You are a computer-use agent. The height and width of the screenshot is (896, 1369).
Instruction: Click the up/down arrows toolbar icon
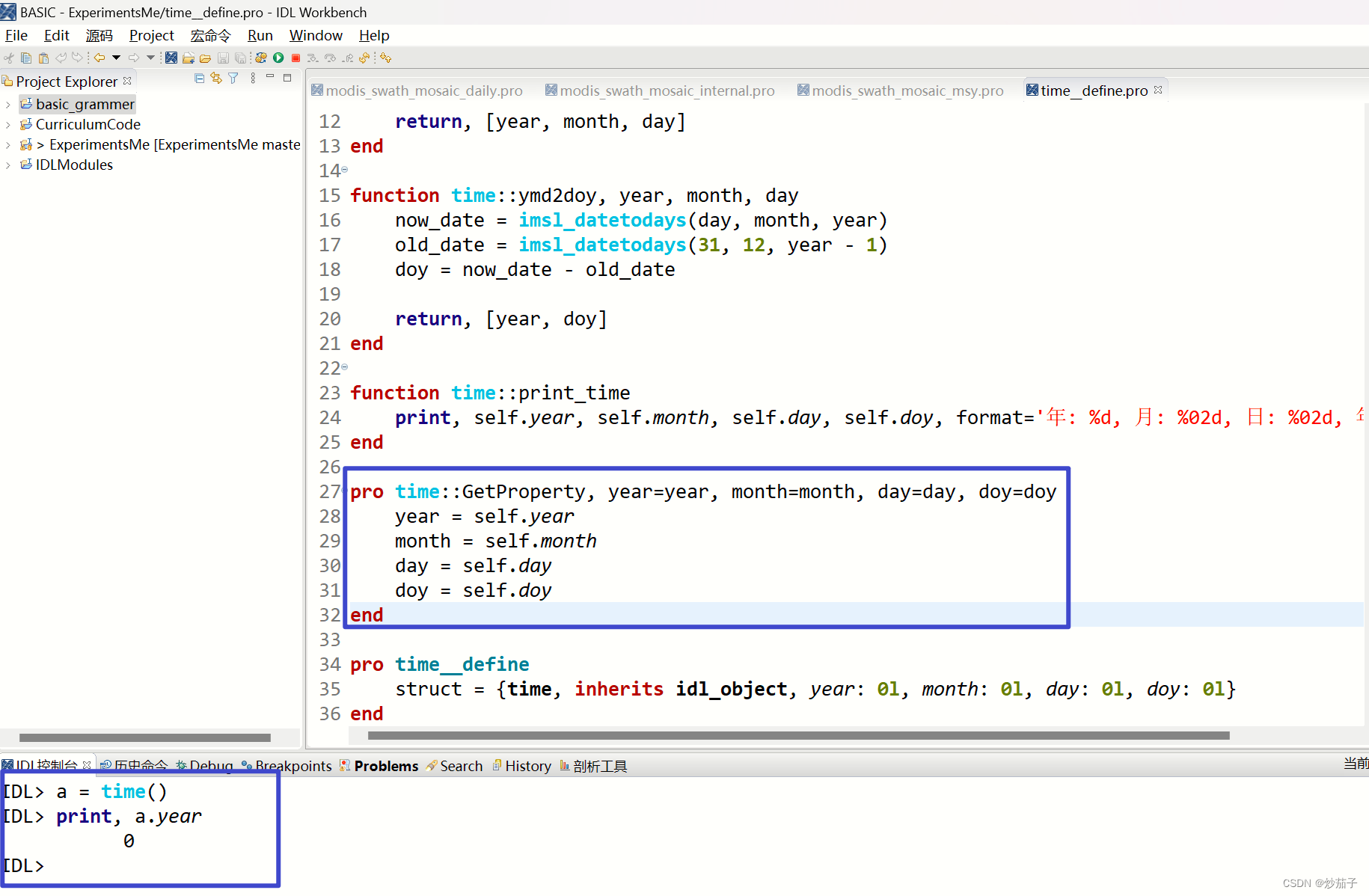click(x=385, y=58)
